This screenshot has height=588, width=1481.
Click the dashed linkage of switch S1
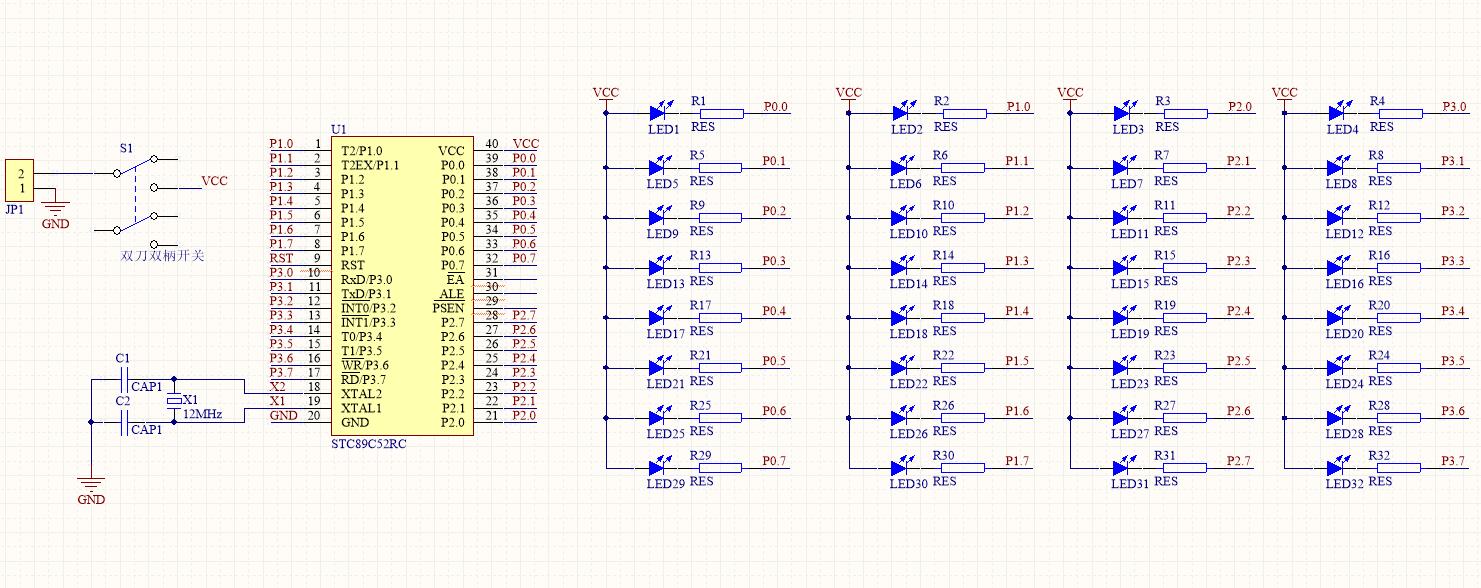point(136,194)
